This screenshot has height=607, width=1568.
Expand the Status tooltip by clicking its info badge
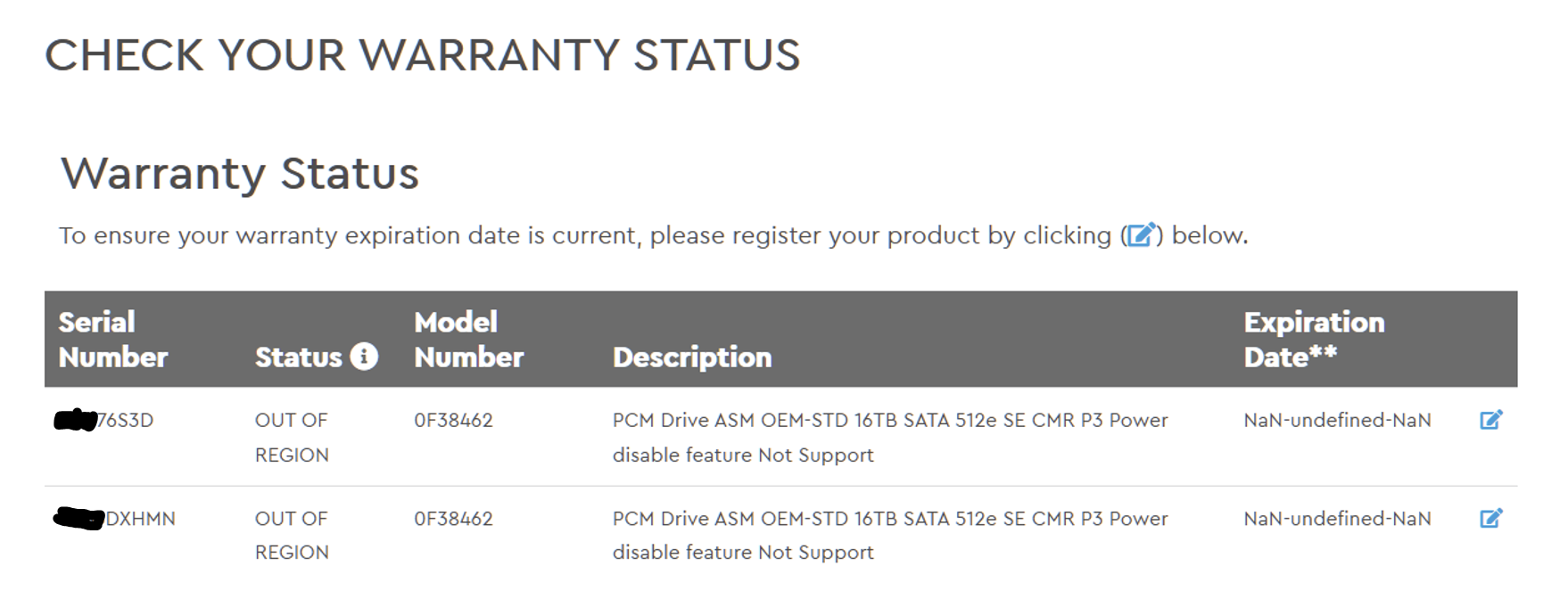[364, 355]
